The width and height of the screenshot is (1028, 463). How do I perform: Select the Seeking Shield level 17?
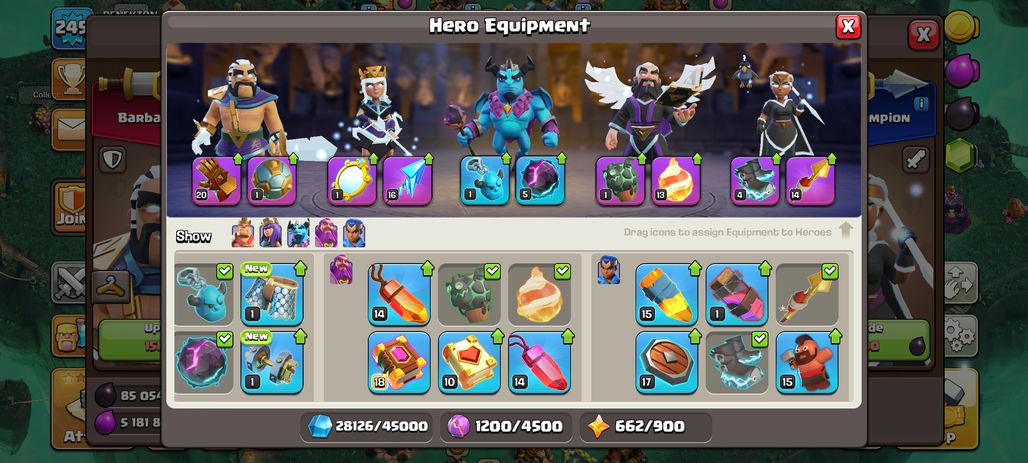[667, 362]
